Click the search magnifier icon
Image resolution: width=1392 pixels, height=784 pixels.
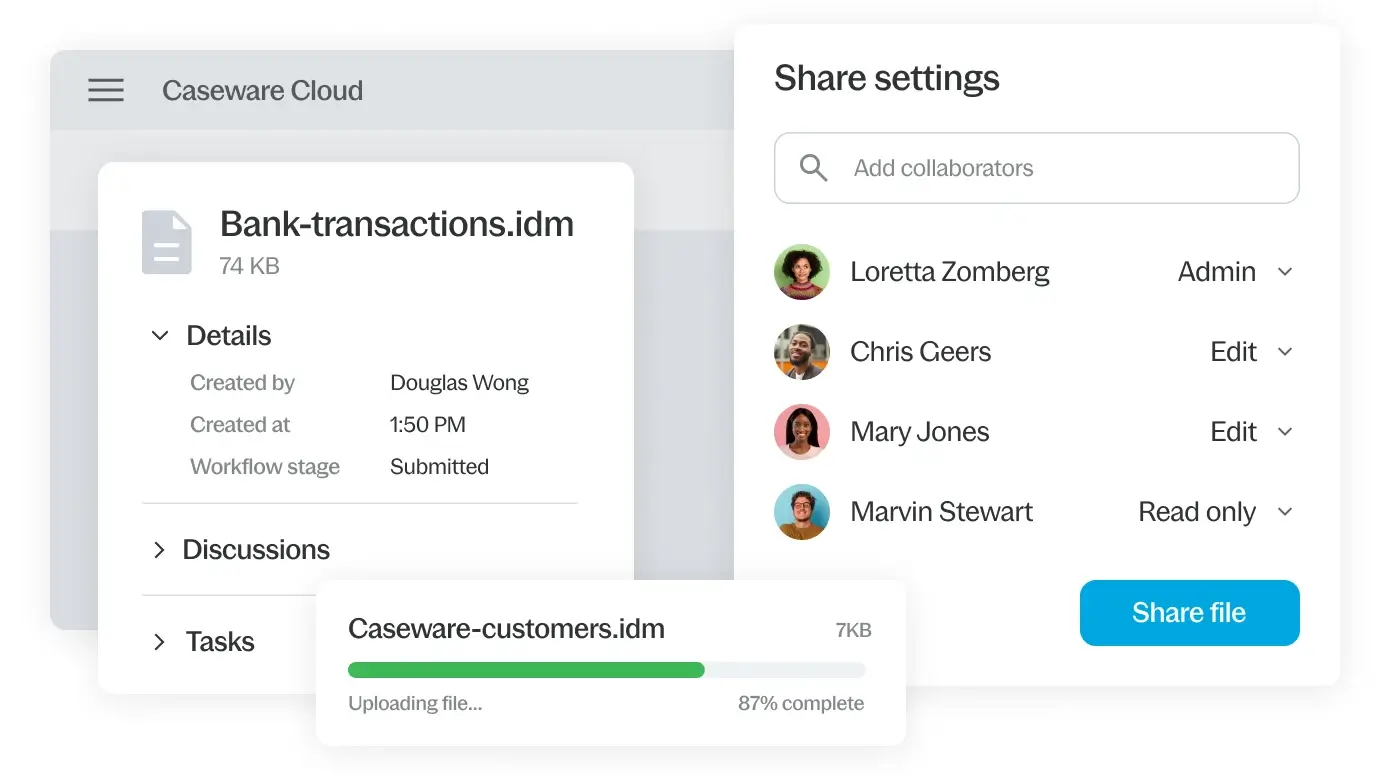click(814, 168)
